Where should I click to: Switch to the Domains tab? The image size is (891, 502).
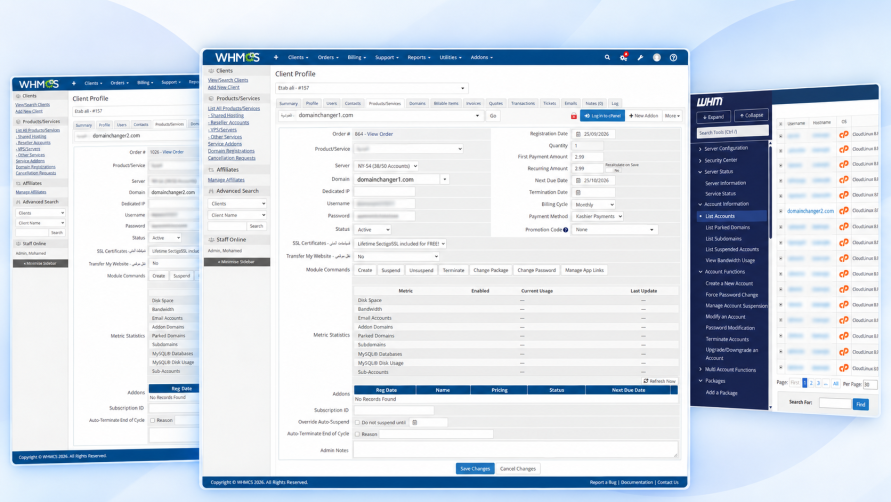tap(417, 103)
